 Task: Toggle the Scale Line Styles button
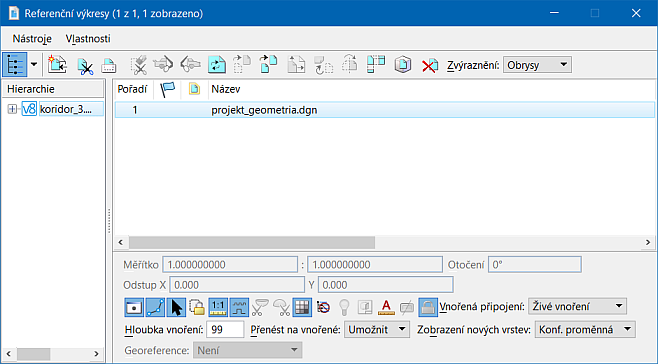pos(239,307)
